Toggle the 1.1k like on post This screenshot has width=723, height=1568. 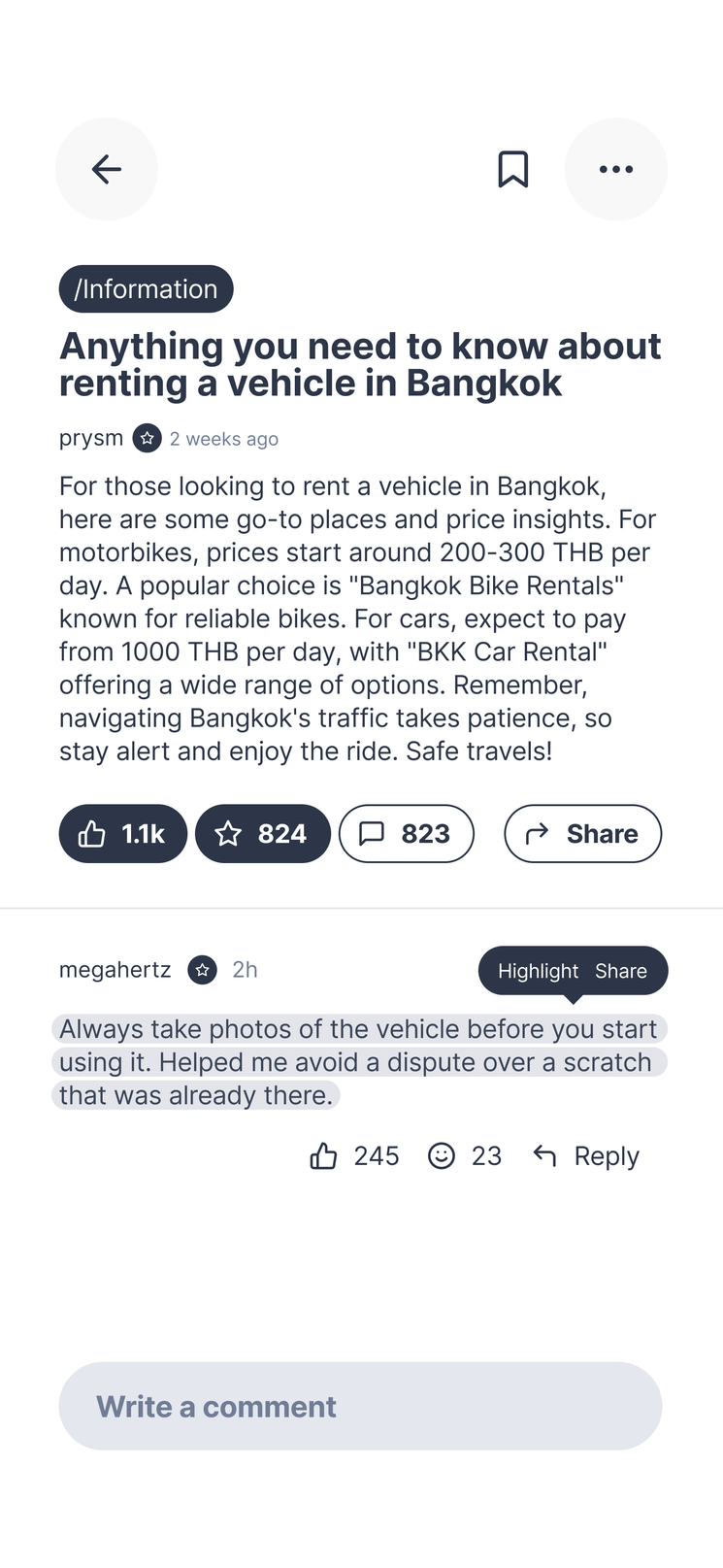click(123, 834)
